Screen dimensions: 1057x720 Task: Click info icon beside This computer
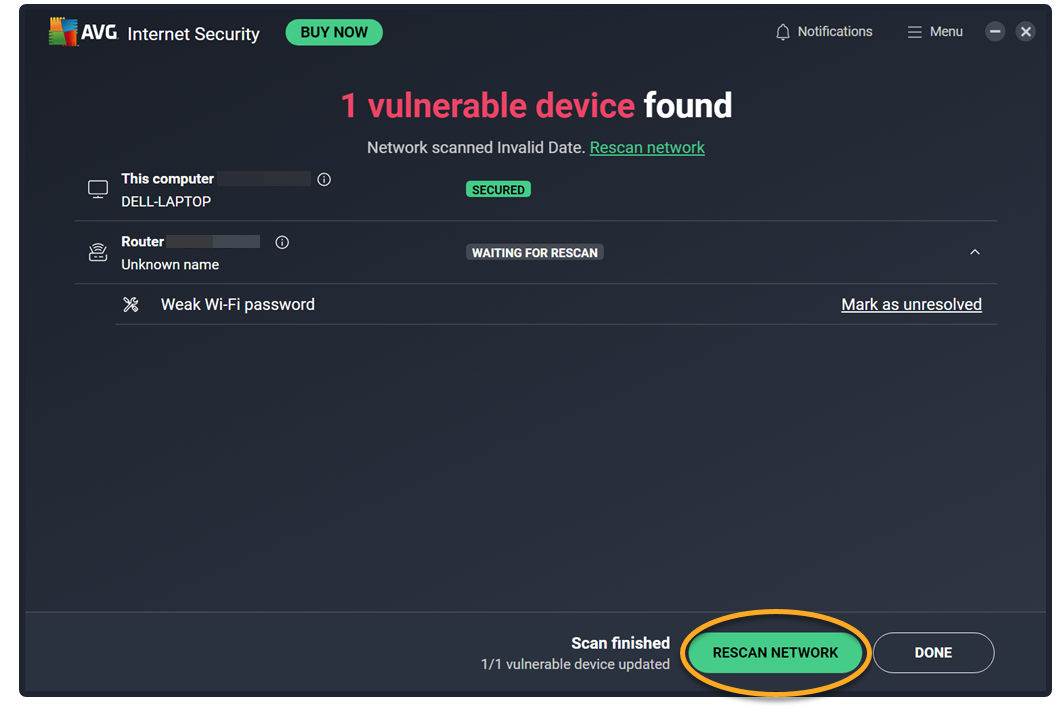click(x=324, y=180)
